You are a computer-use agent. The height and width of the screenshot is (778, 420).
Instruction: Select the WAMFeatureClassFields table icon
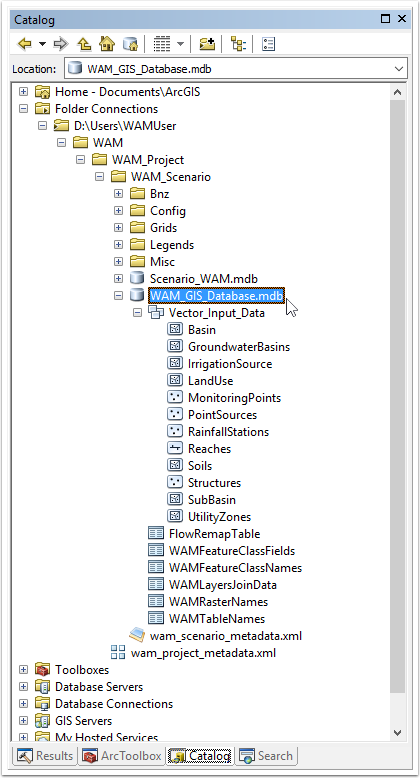tap(156, 550)
